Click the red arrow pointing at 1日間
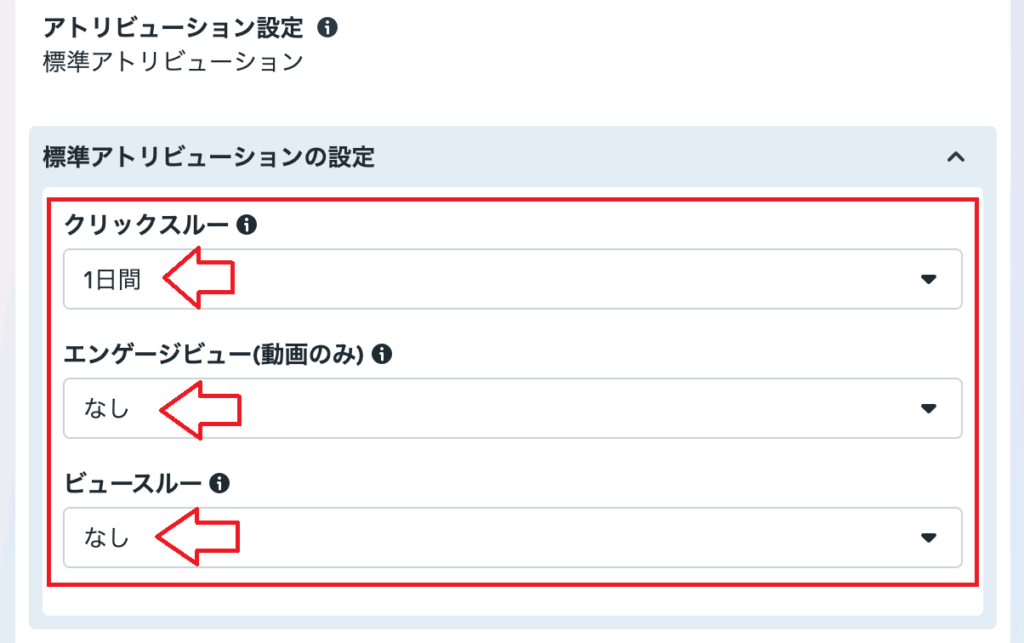 (x=198, y=277)
